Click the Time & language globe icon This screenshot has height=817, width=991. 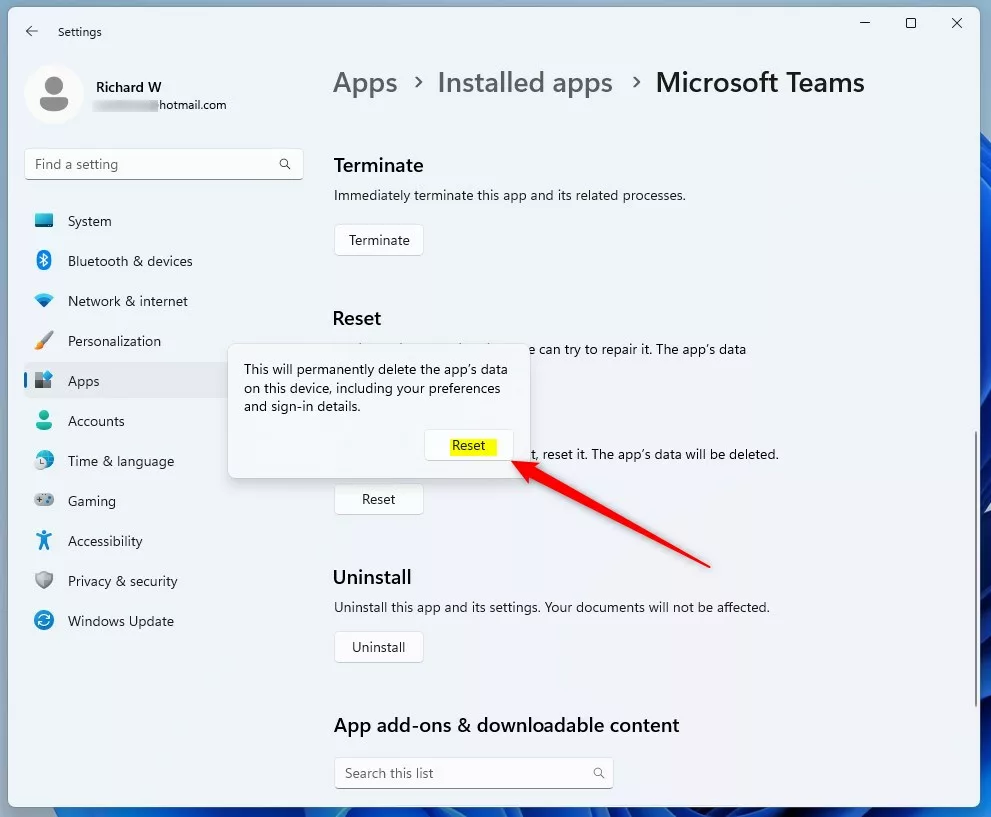[44, 461]
